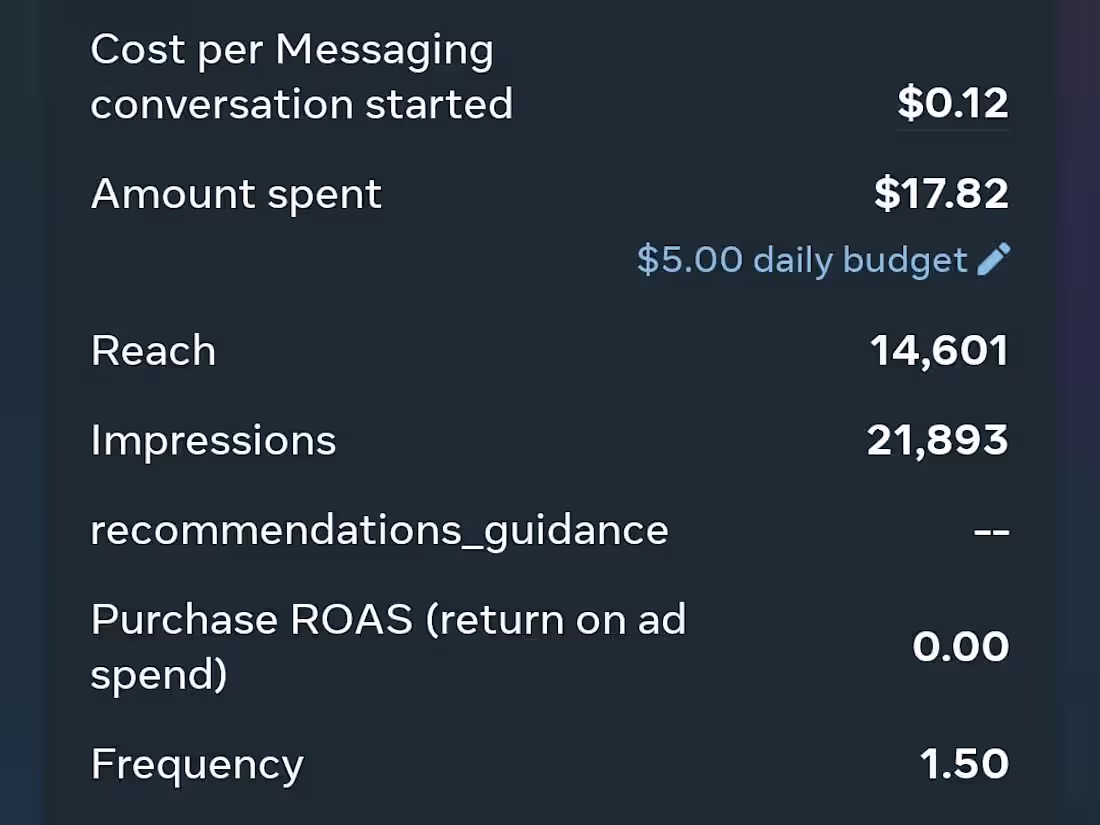Select the Impressions row
The height and width of the screenshot is (825, 1100).
click(x=550, y=439)
